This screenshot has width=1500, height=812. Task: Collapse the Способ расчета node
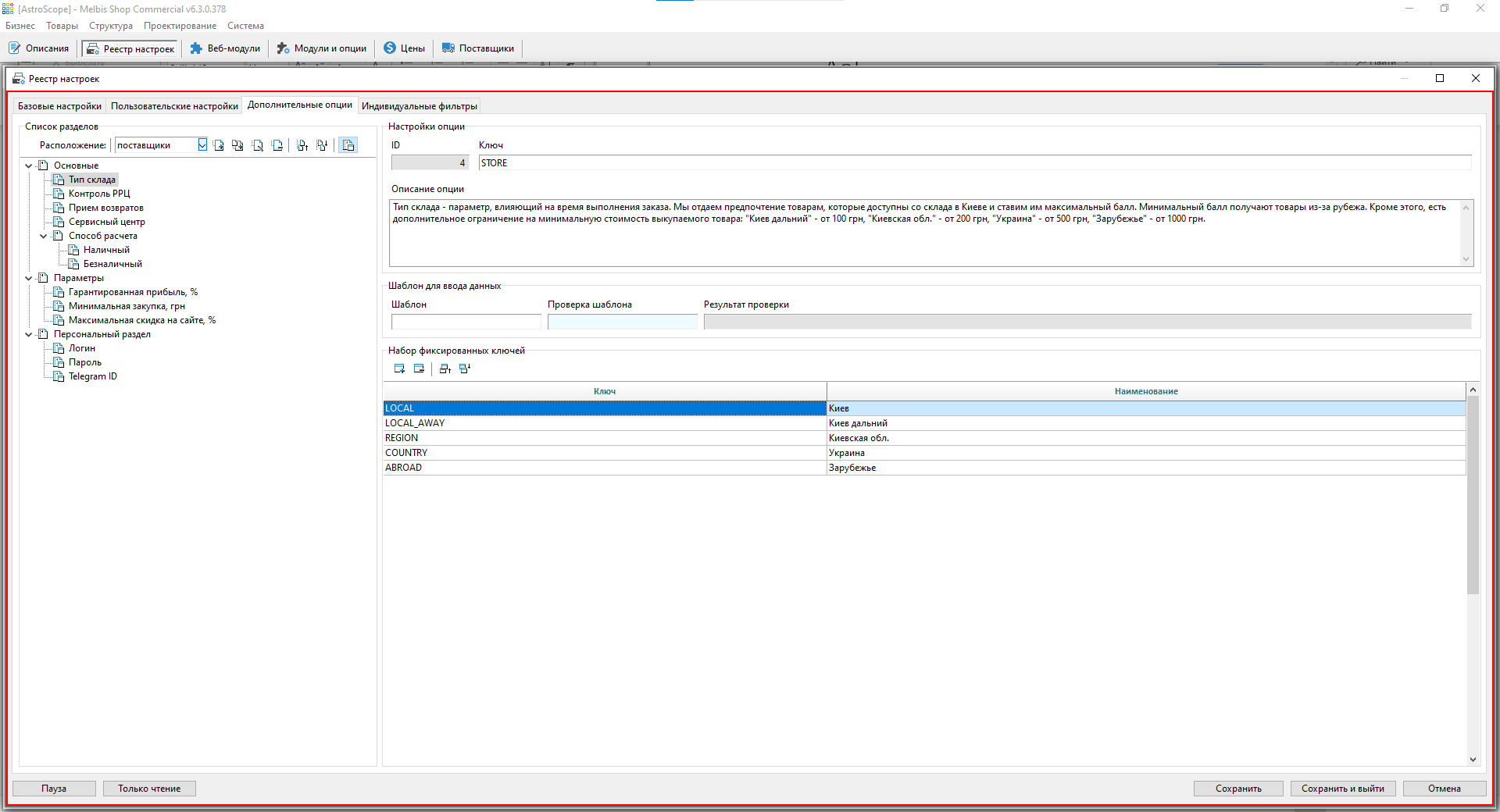pos(44,236)
